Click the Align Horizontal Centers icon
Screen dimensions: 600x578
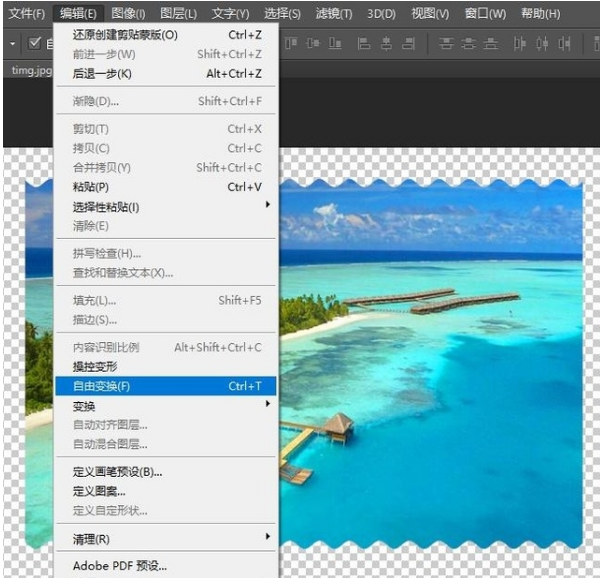pos(386,44)
